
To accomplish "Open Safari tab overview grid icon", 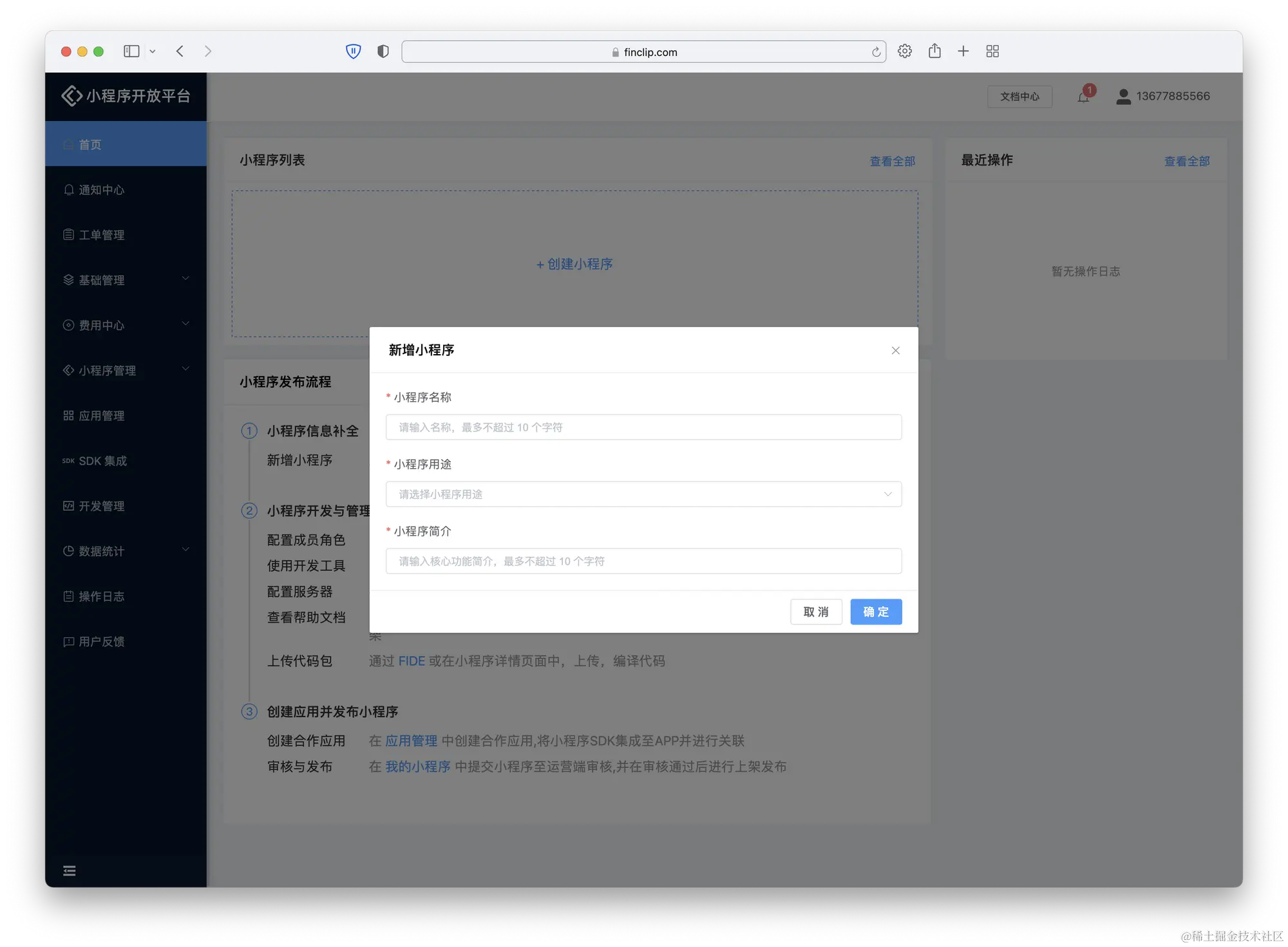I will 992,52.
